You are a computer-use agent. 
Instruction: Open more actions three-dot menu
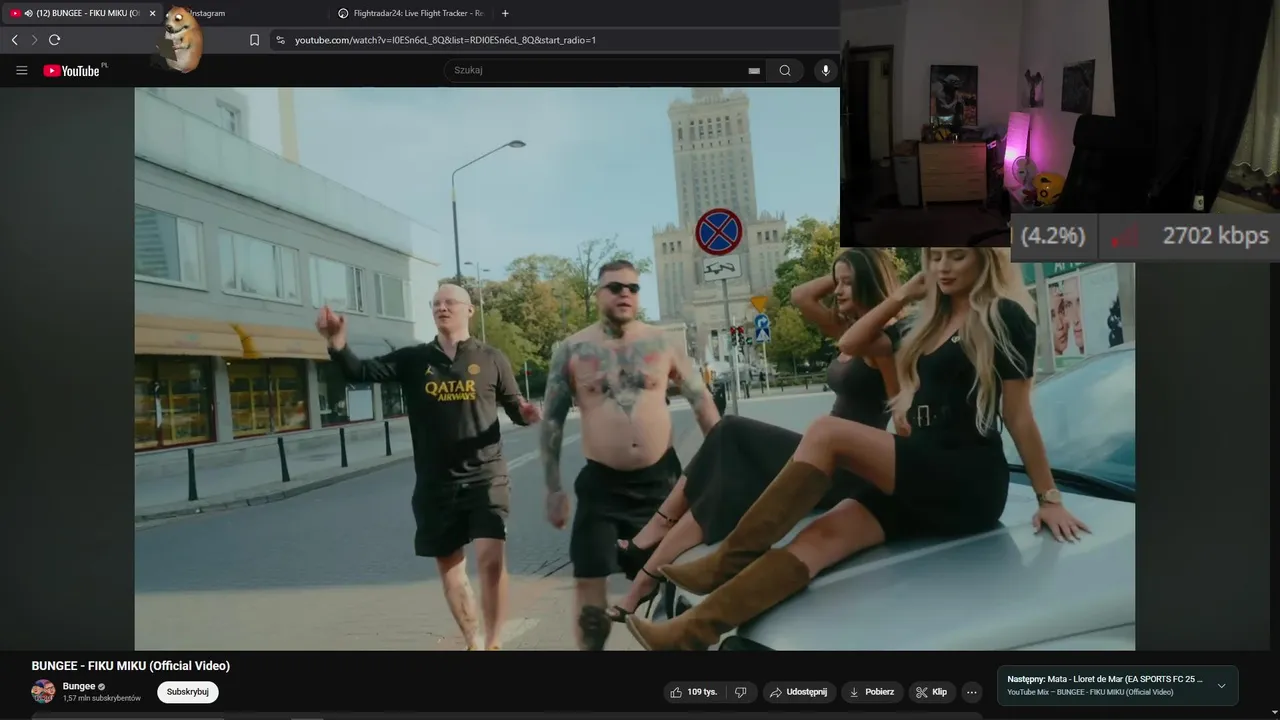[972, 692]
